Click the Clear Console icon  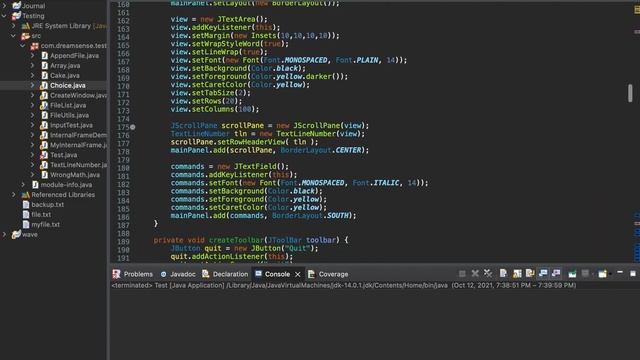[x=503, y=273]
